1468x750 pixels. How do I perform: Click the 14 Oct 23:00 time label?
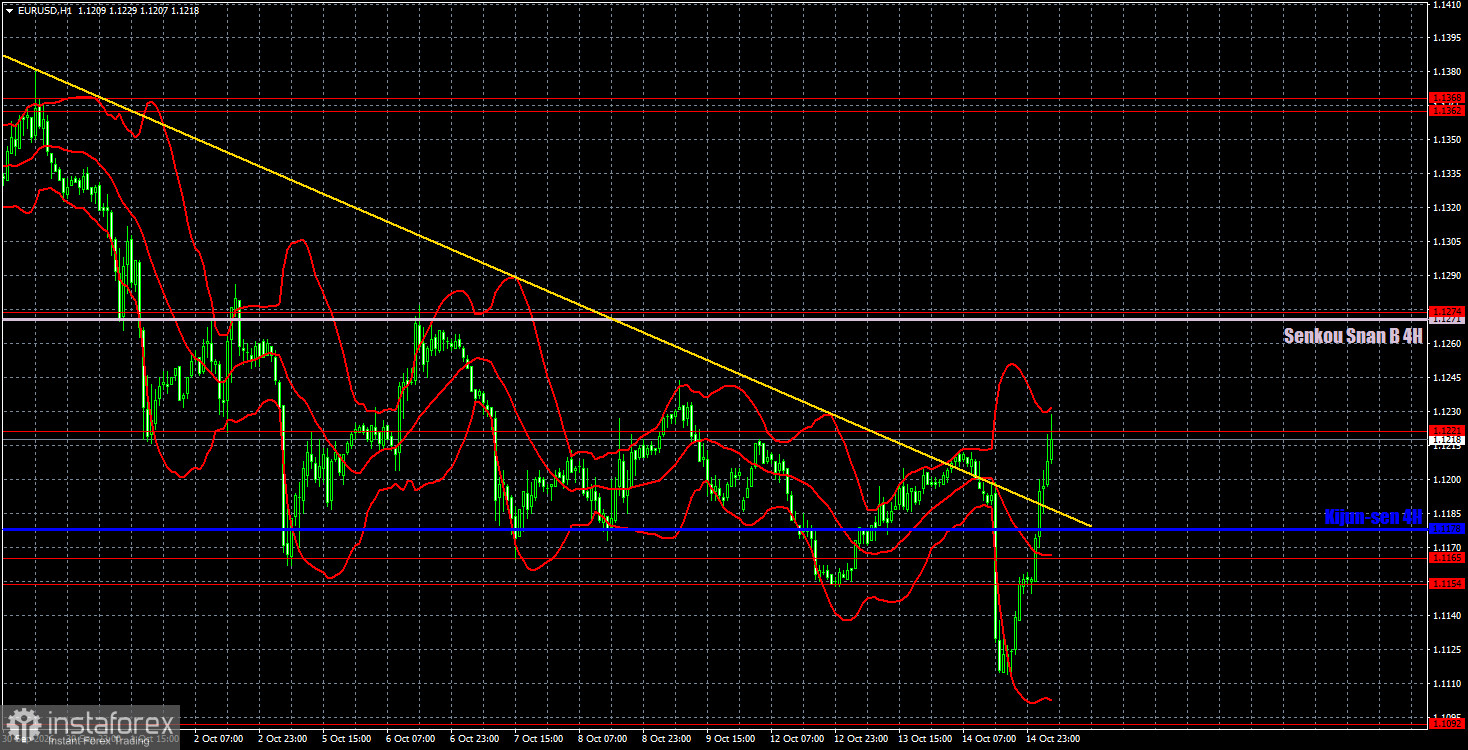click(x=1053, y=739)
